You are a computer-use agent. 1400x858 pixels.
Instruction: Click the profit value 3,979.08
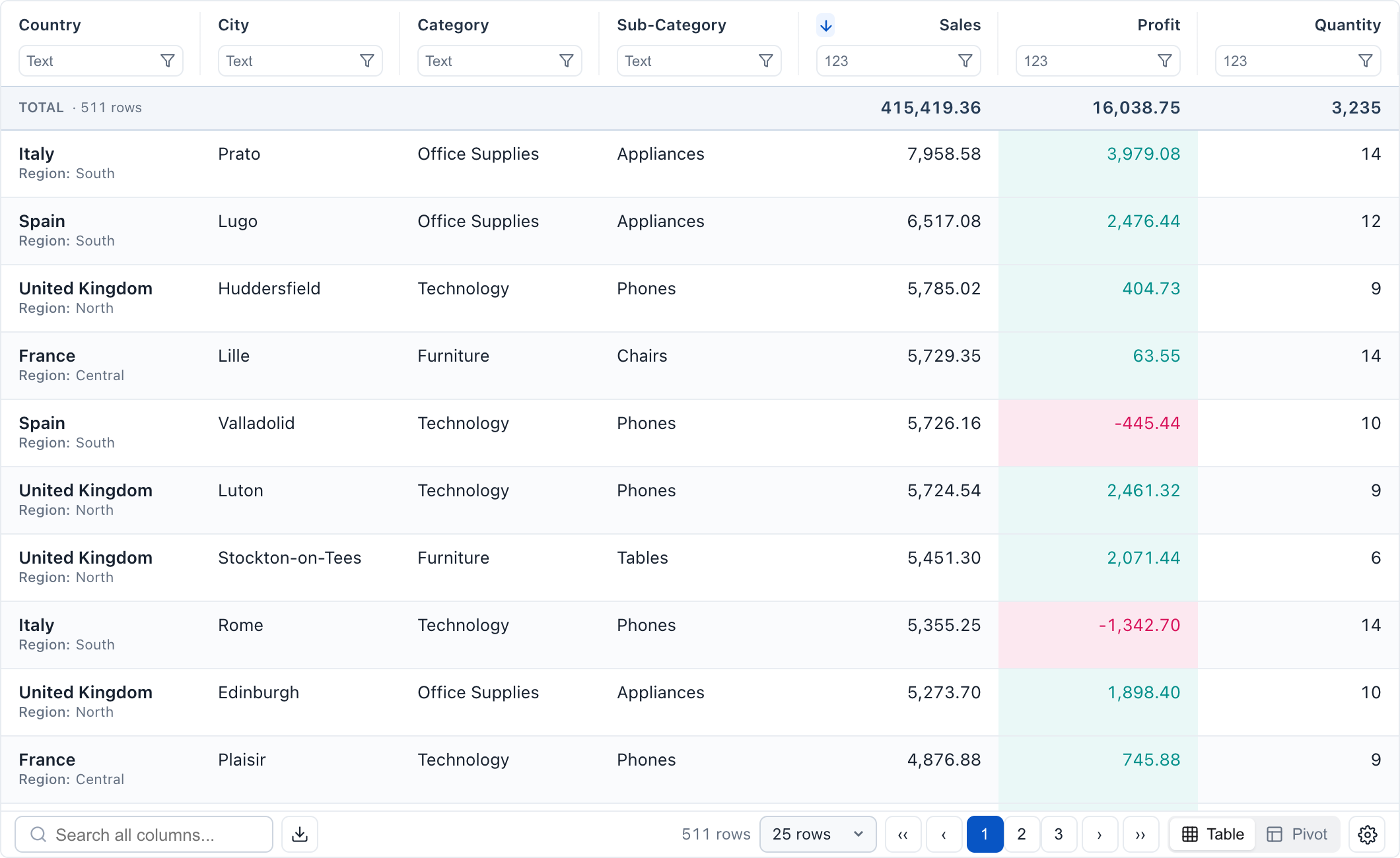click(x=1143, y=154)
